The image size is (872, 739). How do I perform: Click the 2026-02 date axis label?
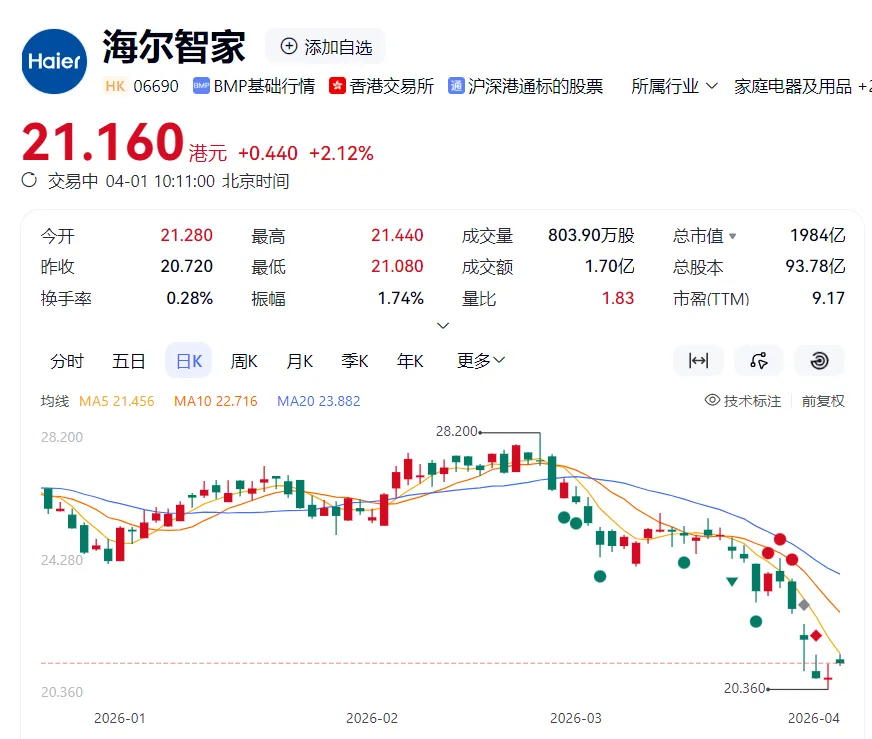[372, 718]
